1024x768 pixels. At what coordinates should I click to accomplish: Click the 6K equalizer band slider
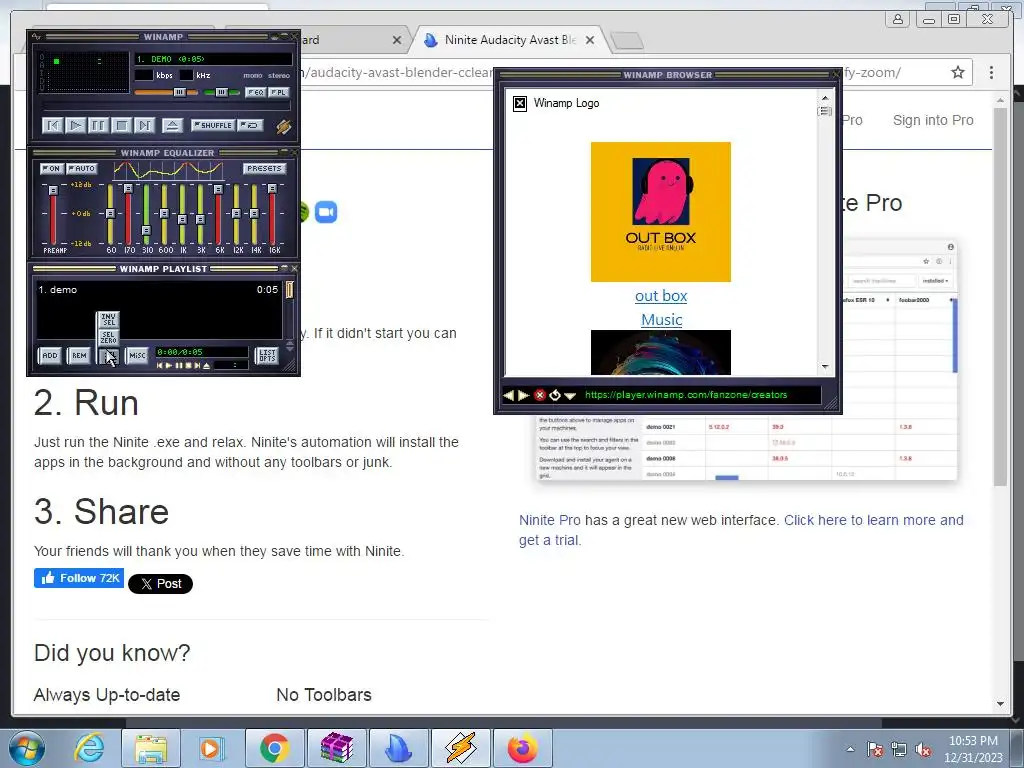pos(218,189)
